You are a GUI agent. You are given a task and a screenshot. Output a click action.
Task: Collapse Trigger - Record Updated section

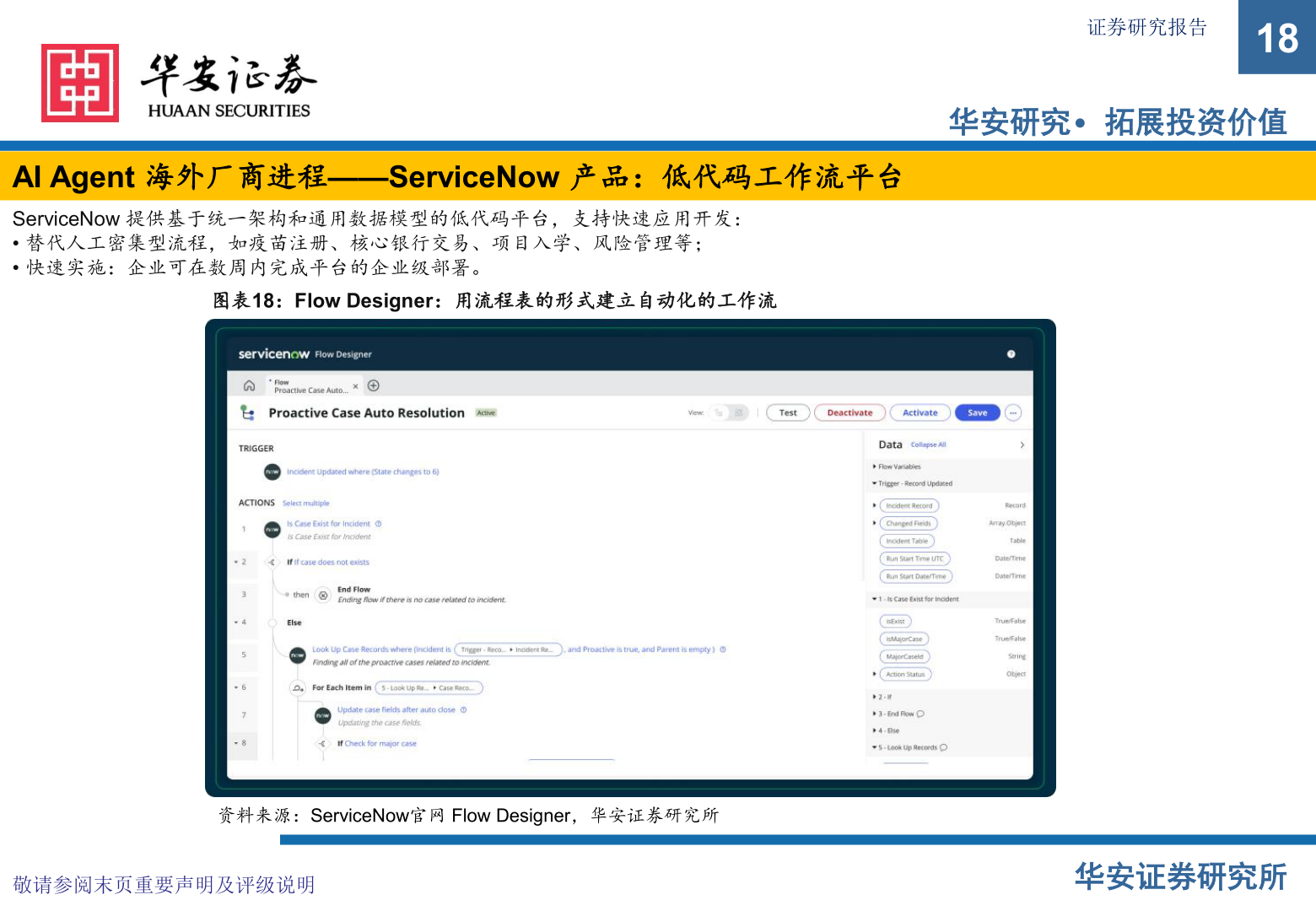[x=874, y=483]
